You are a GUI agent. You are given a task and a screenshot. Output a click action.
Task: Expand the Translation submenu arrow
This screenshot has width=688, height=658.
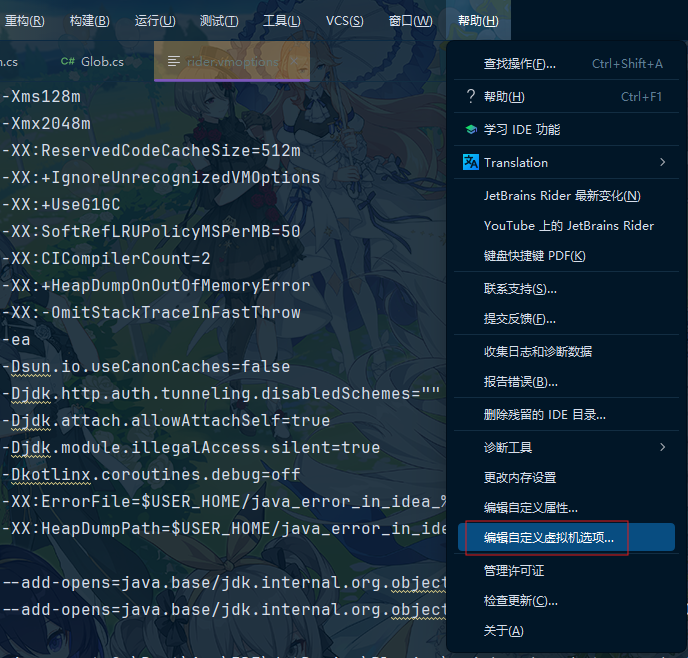tap(662, 162)
